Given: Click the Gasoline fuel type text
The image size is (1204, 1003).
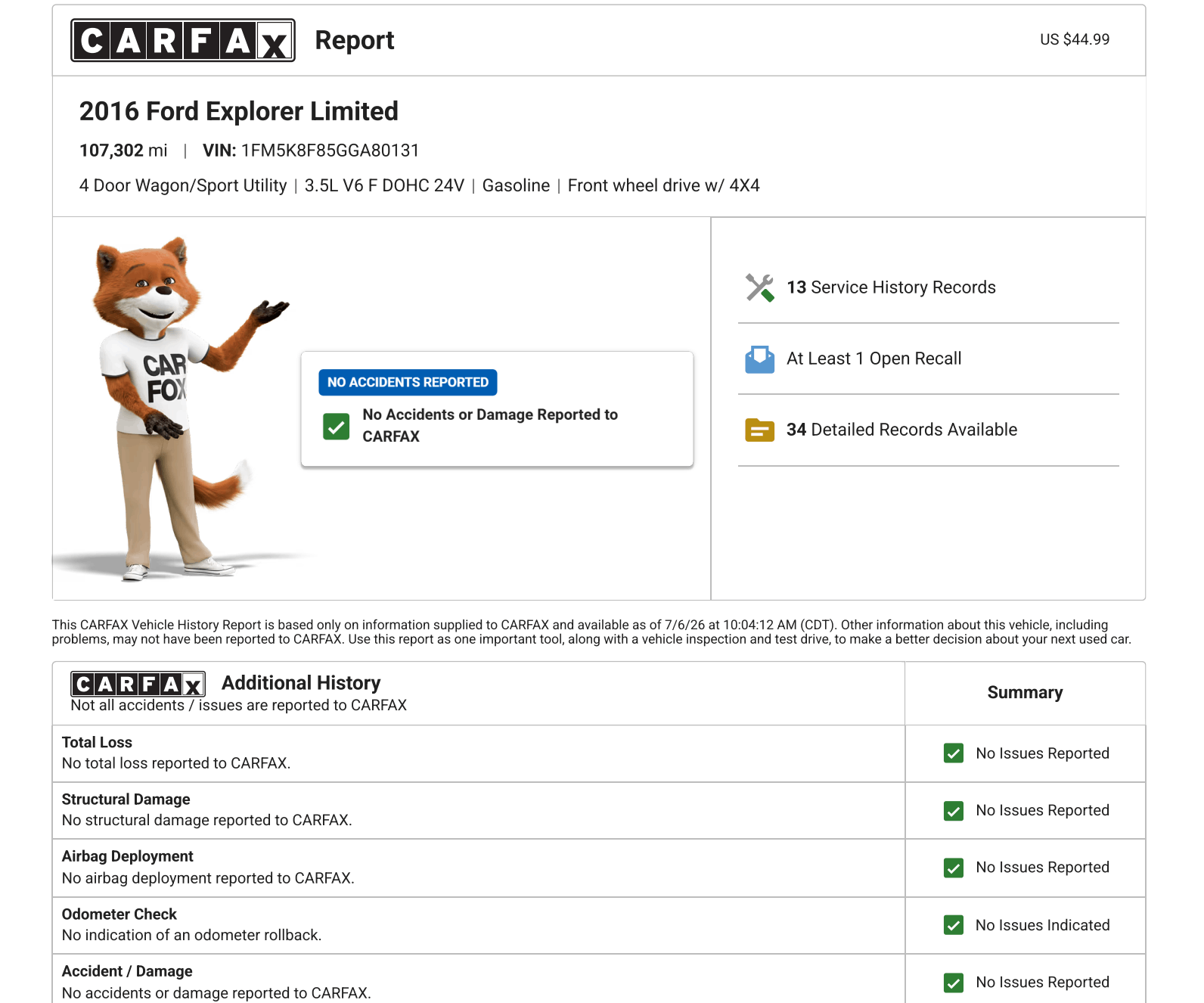Looking at the screenshot, I should point(516,185).
